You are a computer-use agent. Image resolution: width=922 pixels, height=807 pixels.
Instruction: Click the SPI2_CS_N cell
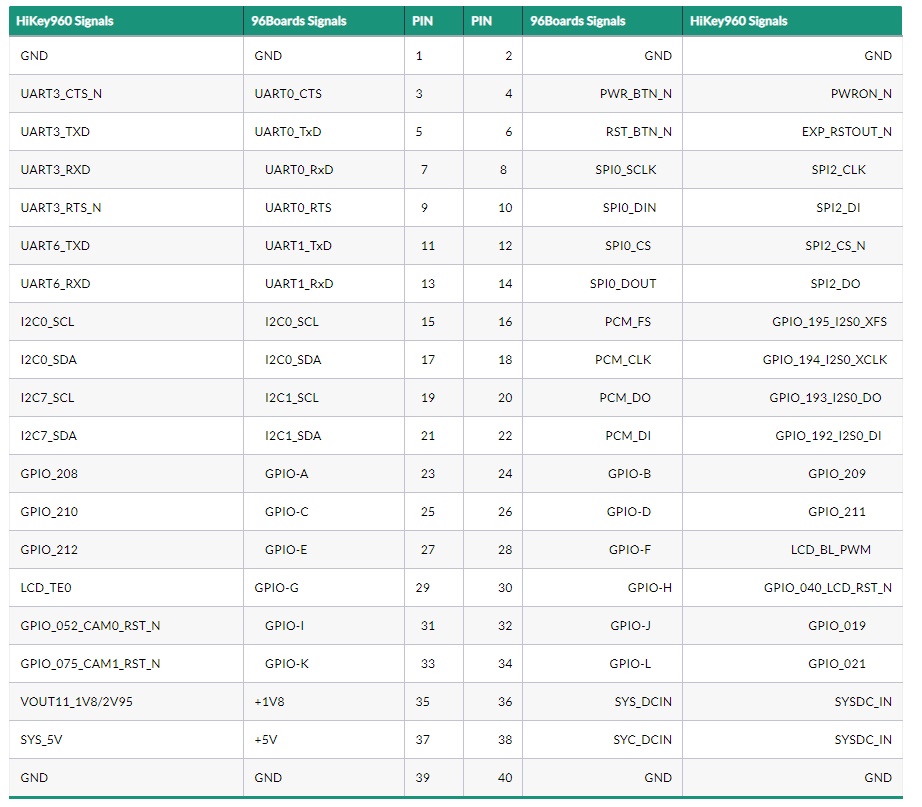tap(792, 246)
